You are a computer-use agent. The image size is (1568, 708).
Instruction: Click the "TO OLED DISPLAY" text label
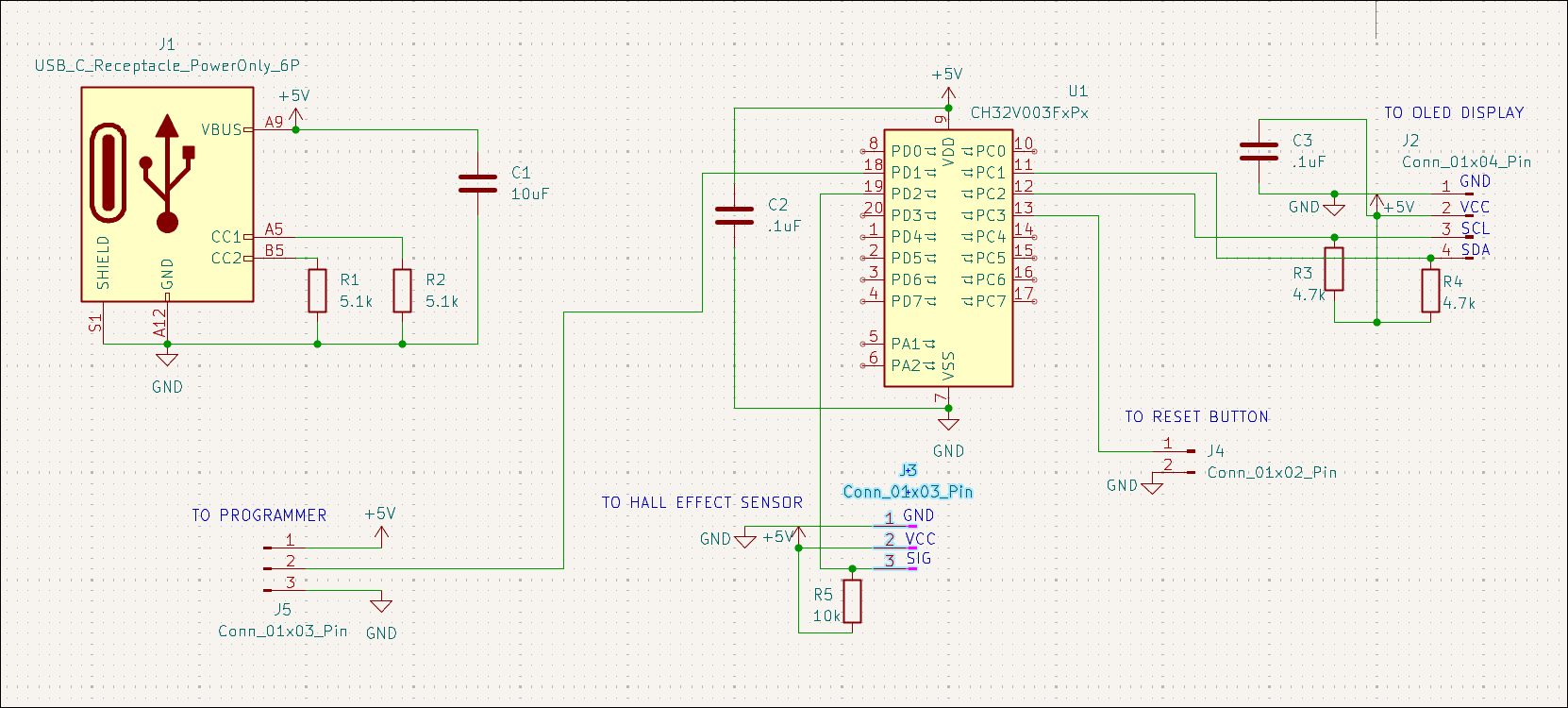coord(1453,112)
